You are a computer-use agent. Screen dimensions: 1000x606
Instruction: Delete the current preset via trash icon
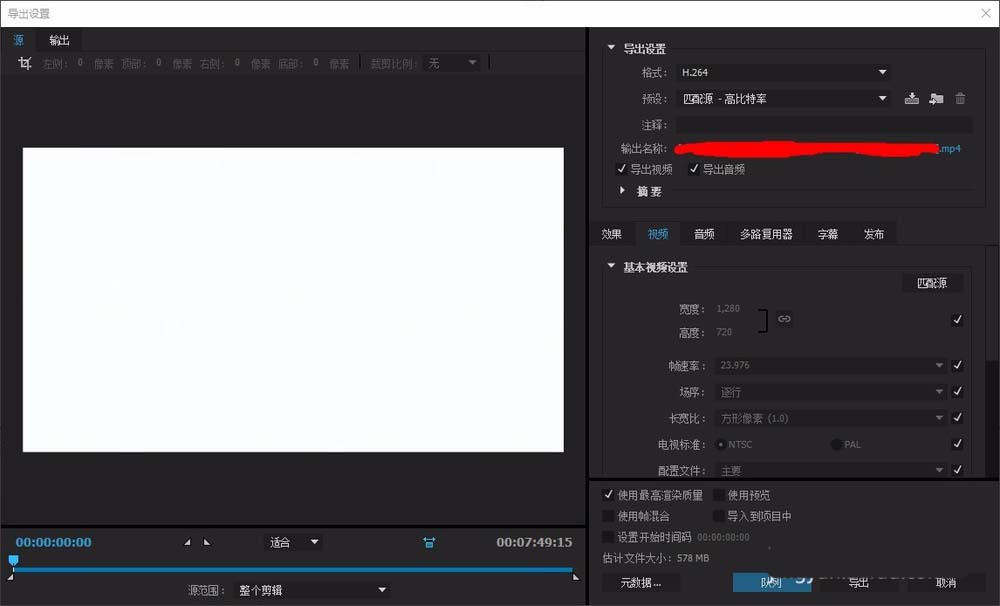960,98
